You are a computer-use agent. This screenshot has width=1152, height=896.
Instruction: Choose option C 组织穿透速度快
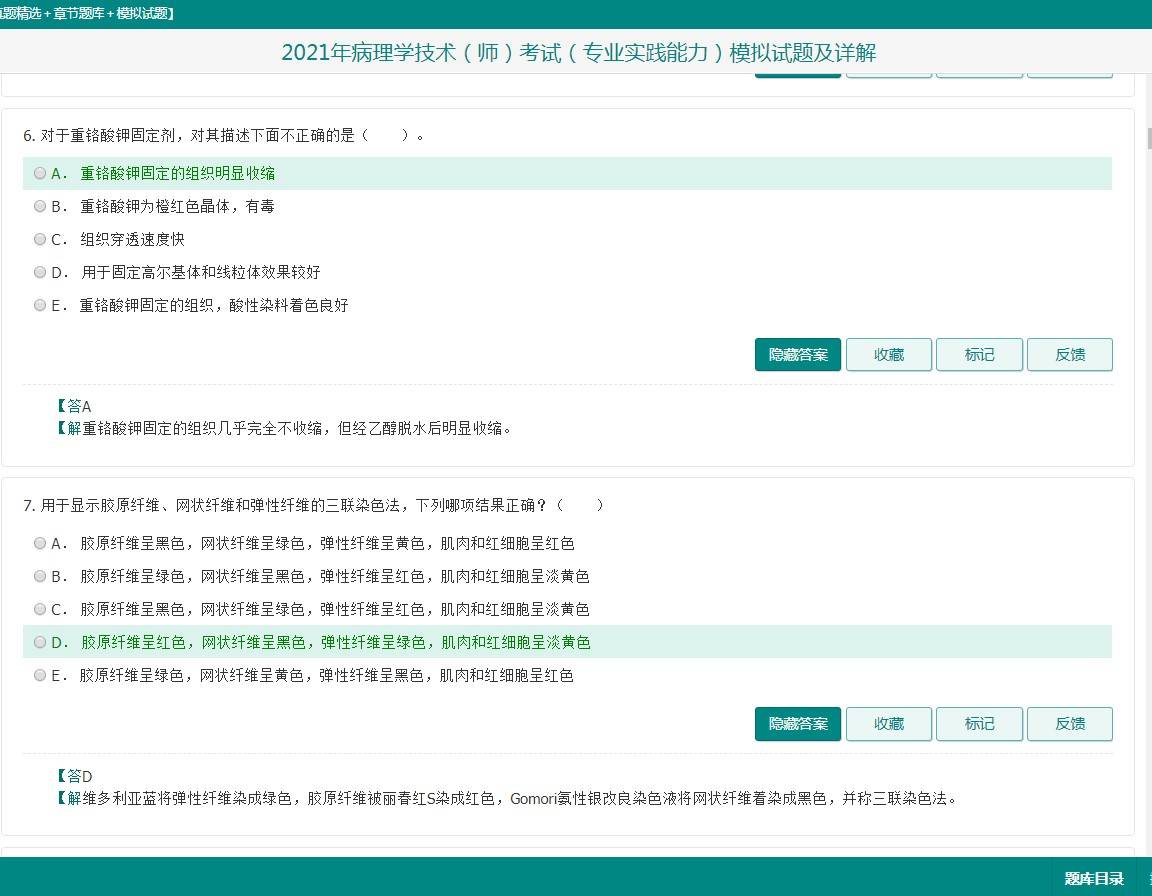tap(40, 239)
